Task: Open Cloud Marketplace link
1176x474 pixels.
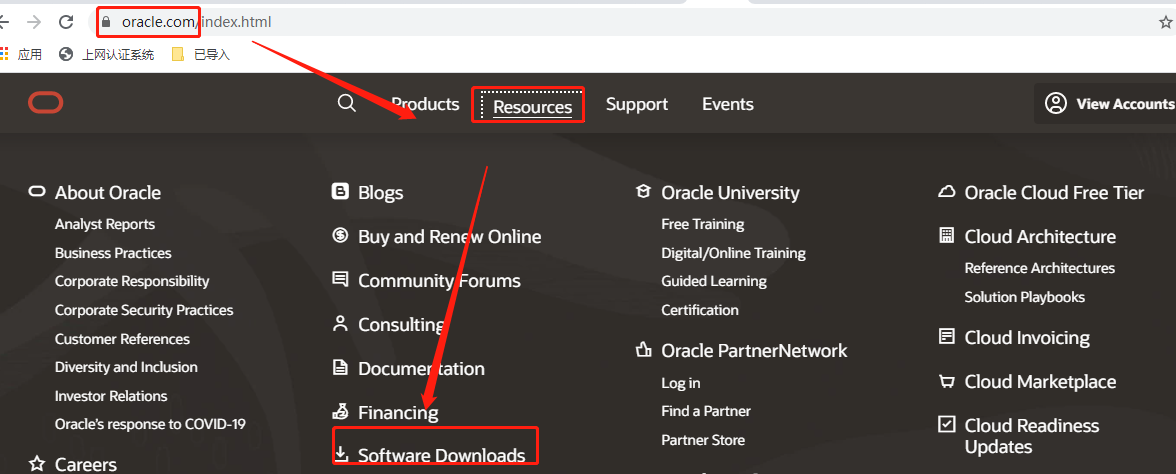Action: (1040, 382)
